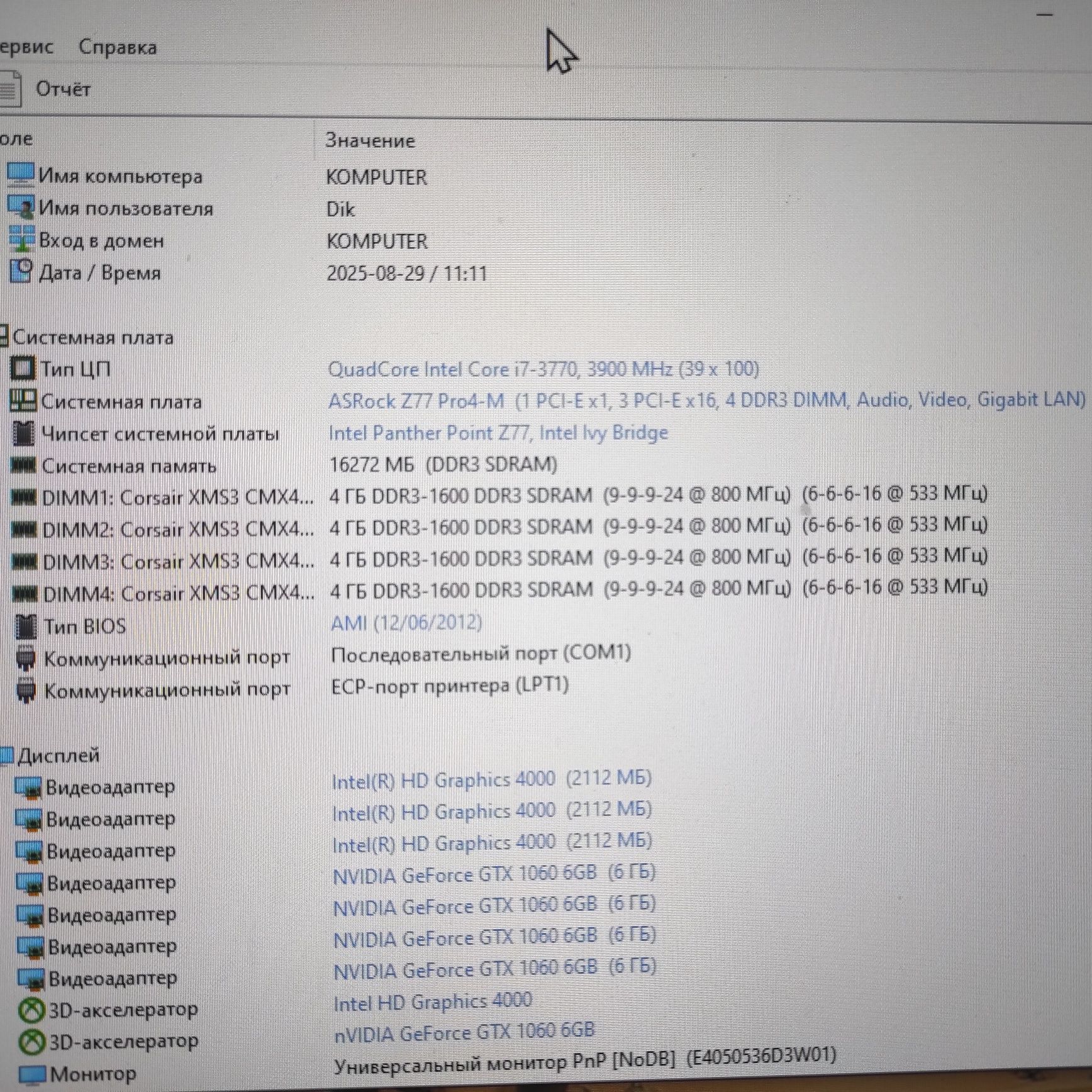Open the third Intel(R) HD Graphics 4000 link
Screen dimensions: 1092x1092
coord(492,843)
